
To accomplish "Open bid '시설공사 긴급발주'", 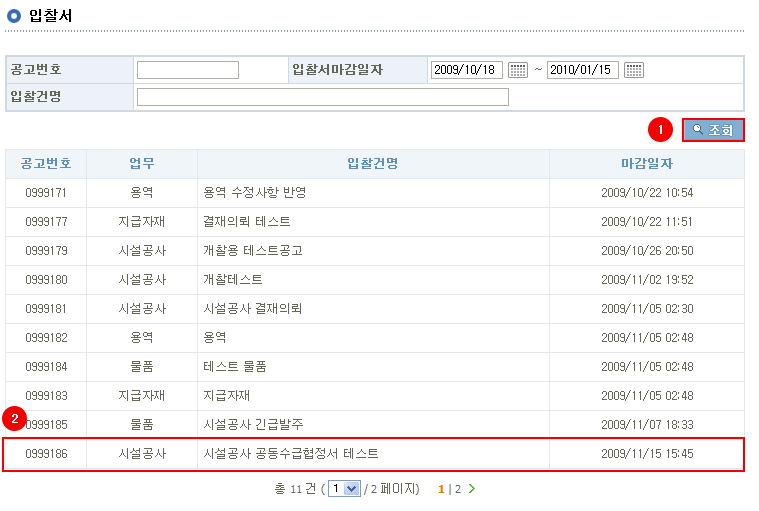I will pos(253,425).
